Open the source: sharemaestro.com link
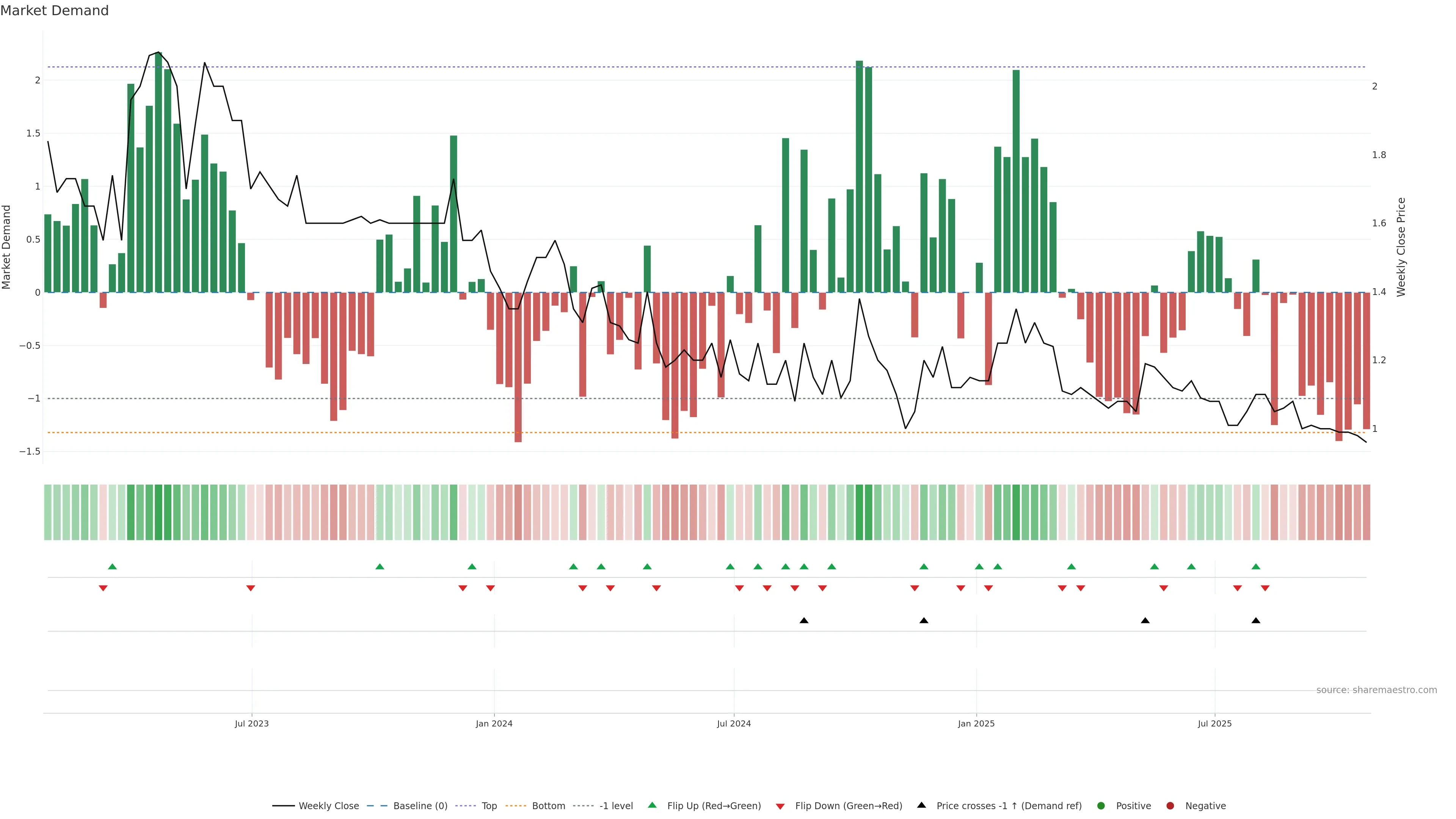The width and height of the screenshot is (1456, 819). tap(1376, 690)
